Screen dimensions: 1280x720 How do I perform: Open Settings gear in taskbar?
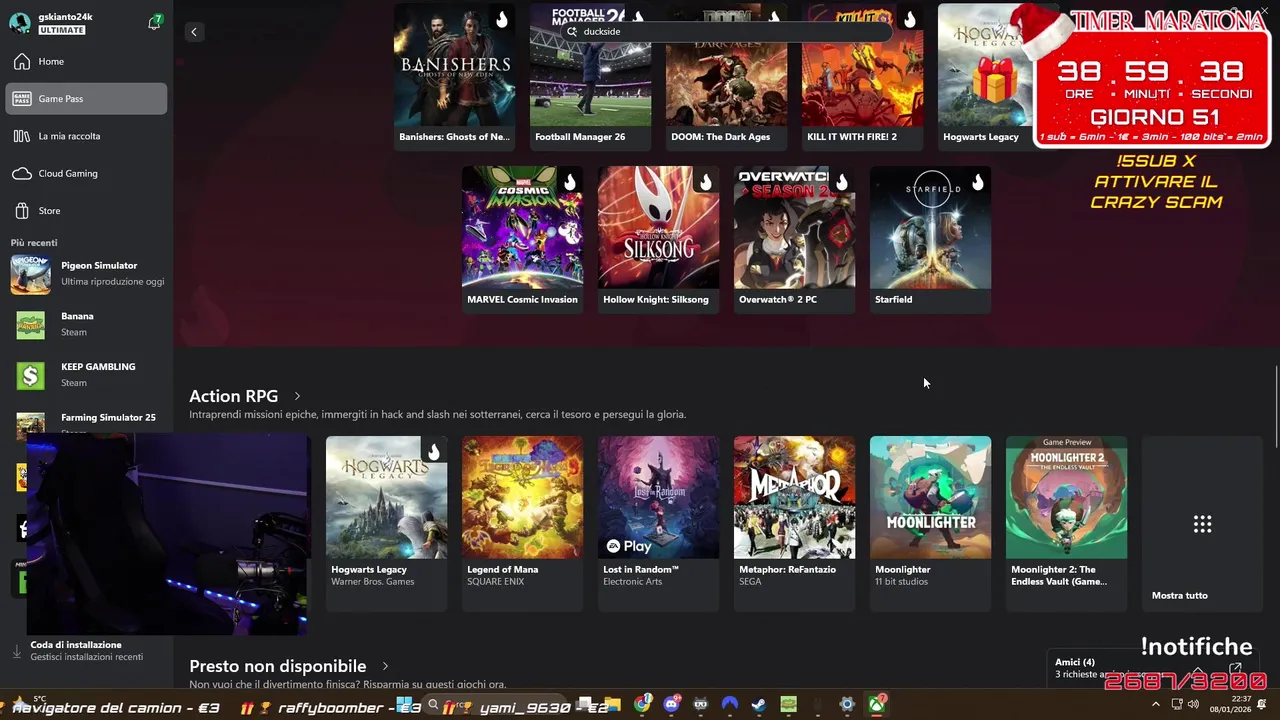tap(847, 705)
